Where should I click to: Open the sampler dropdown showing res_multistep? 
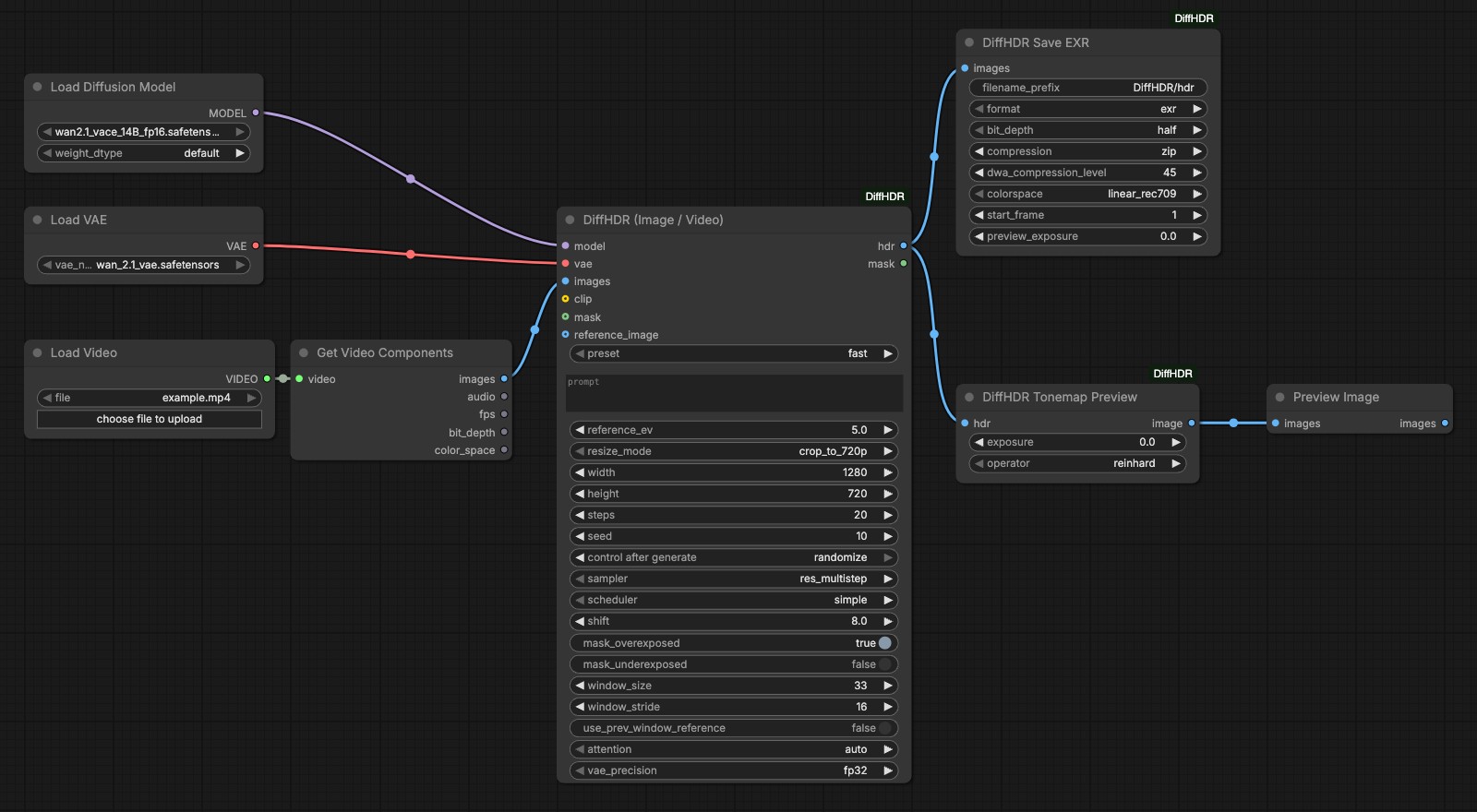coord(734,579)
